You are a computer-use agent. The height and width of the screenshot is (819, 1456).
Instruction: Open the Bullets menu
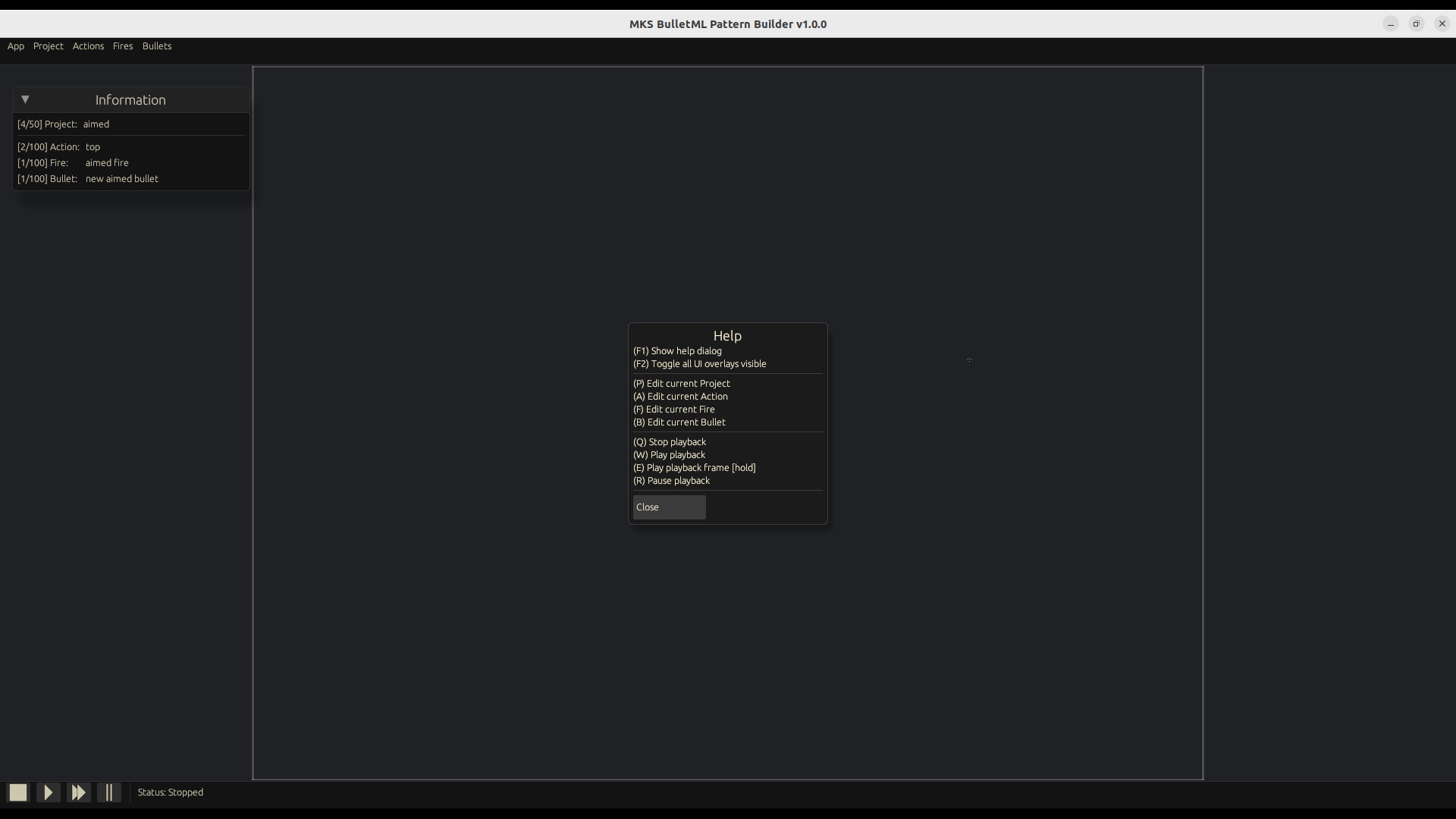(157, 46)
